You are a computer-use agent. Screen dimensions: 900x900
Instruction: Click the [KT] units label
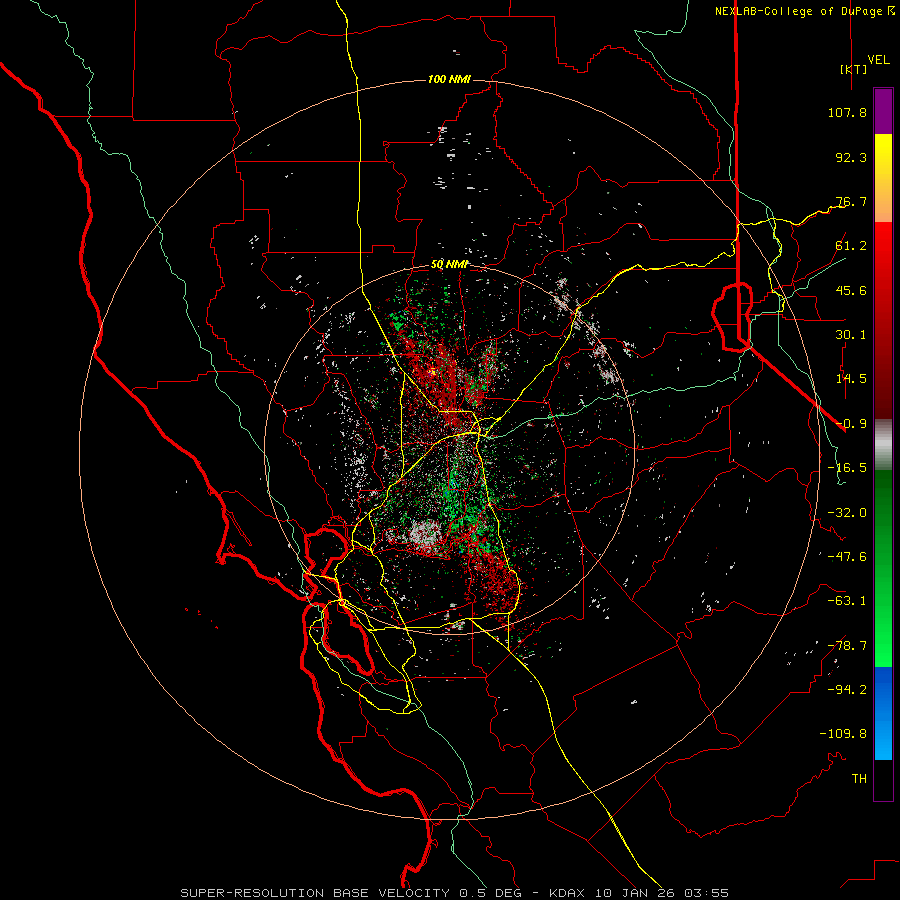pos(853,69)
